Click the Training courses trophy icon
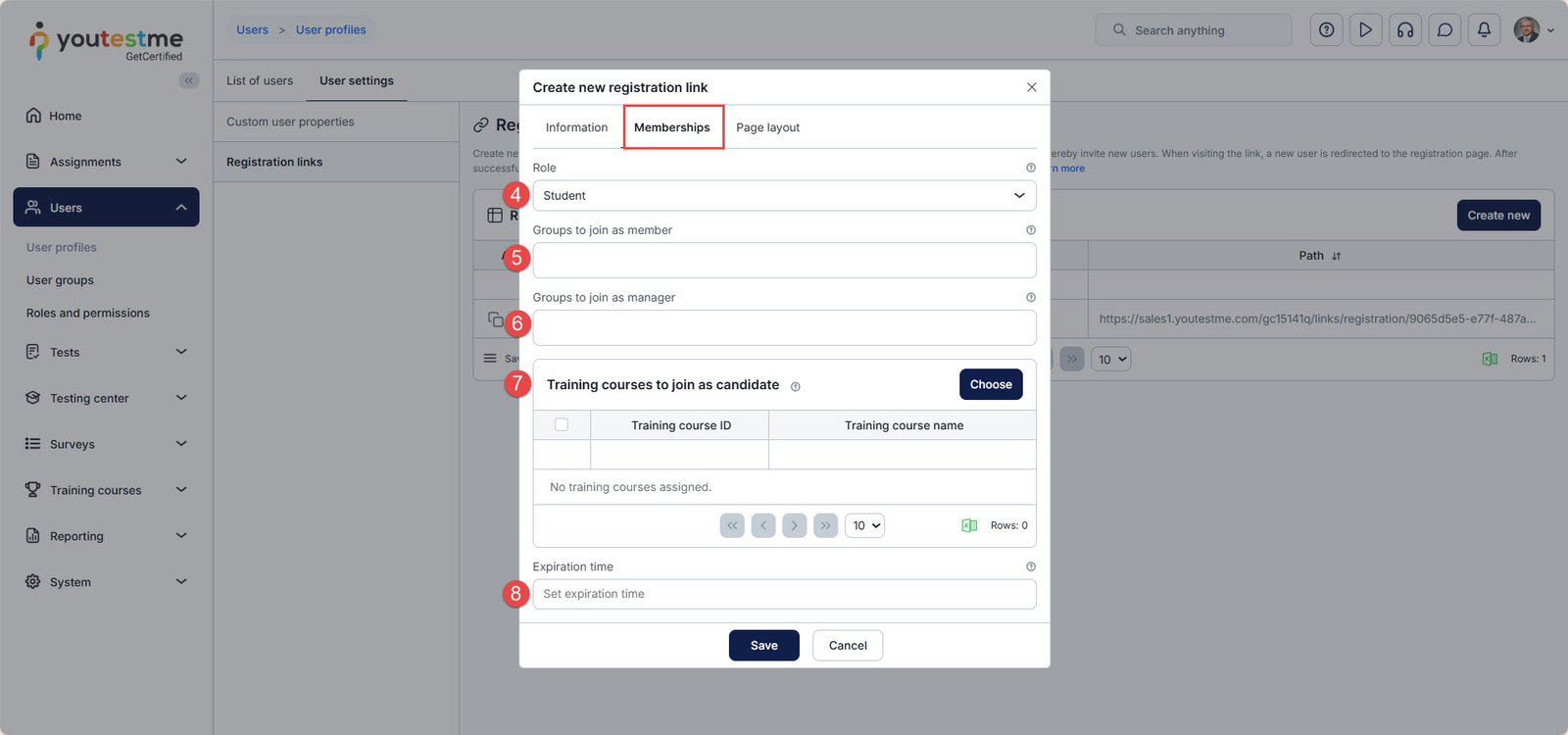Viewport: 1568px width, 735px height. (33, 490)
